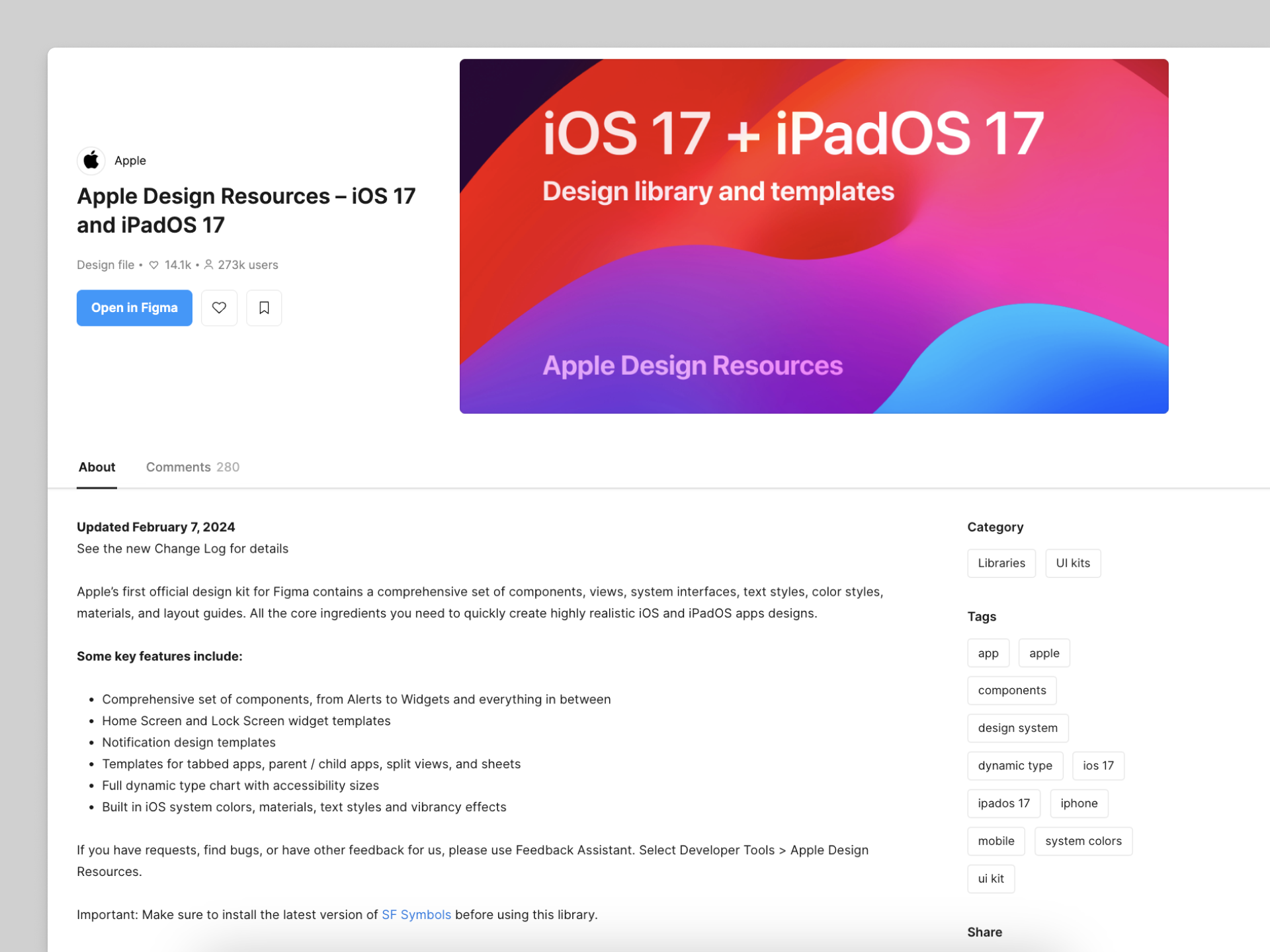Screen dimensions: 1270x952
Task: Click the heart like button
Action: [x=219, y=307]
